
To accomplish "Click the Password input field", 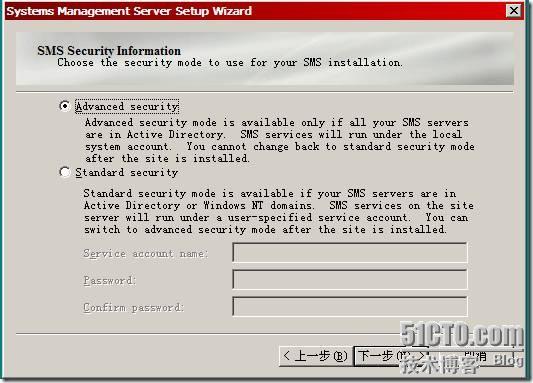I will point(350,280).
